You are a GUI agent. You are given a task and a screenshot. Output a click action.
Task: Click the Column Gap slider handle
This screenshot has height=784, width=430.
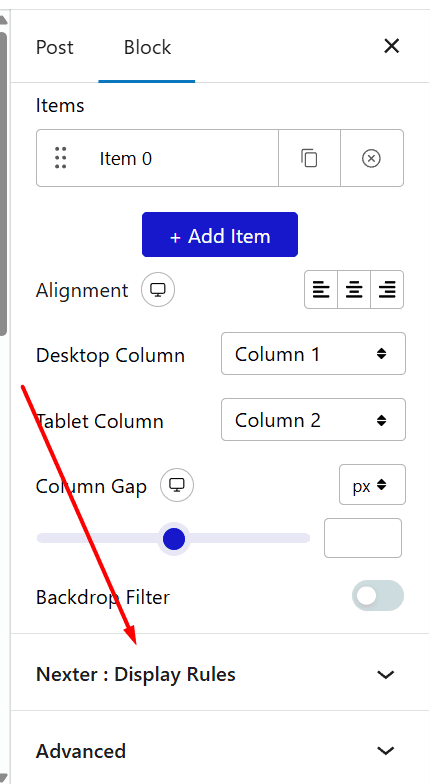click(x=174, y=538)
